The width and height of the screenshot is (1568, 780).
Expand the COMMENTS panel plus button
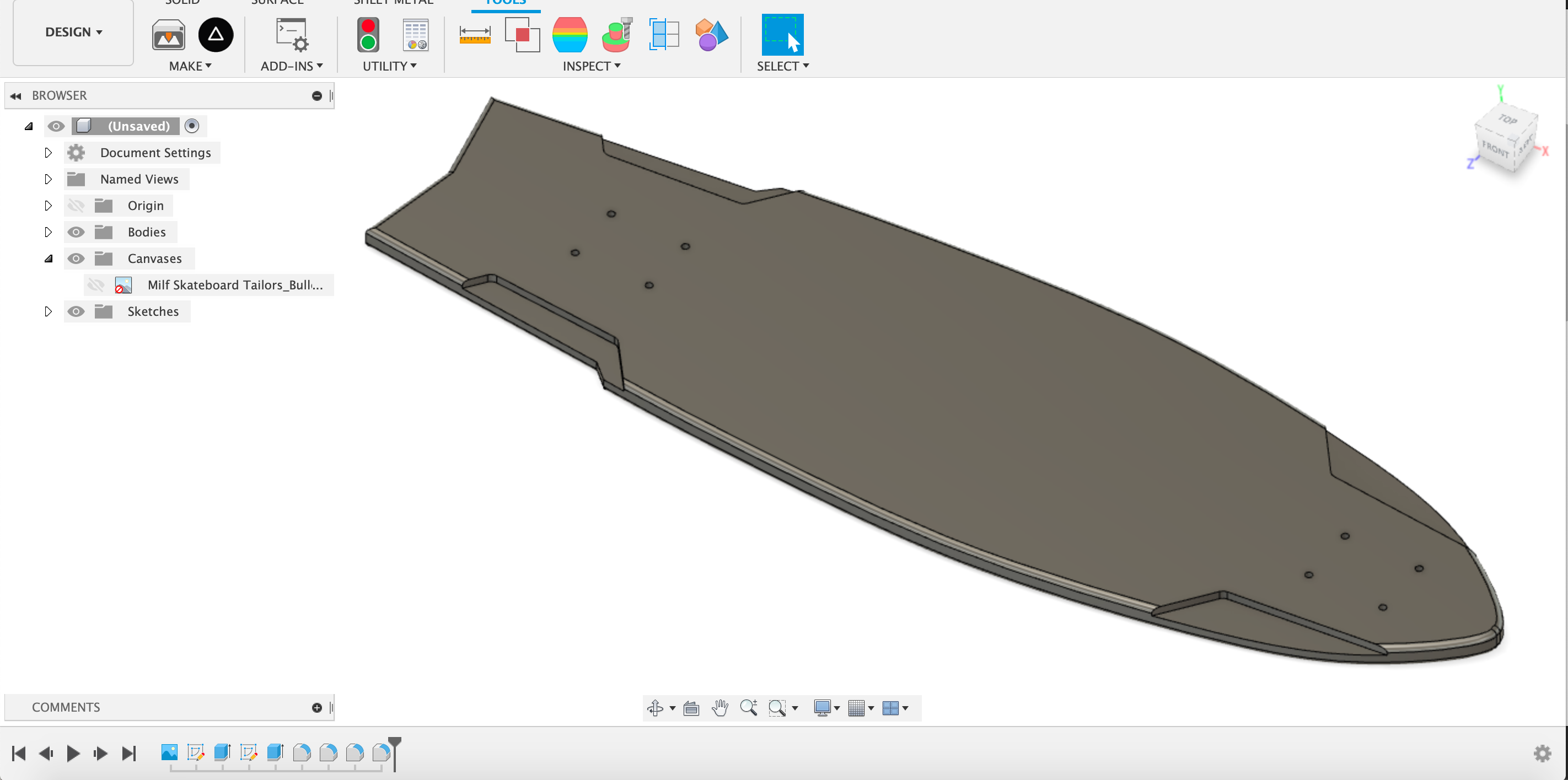click(x=316, y=707)
